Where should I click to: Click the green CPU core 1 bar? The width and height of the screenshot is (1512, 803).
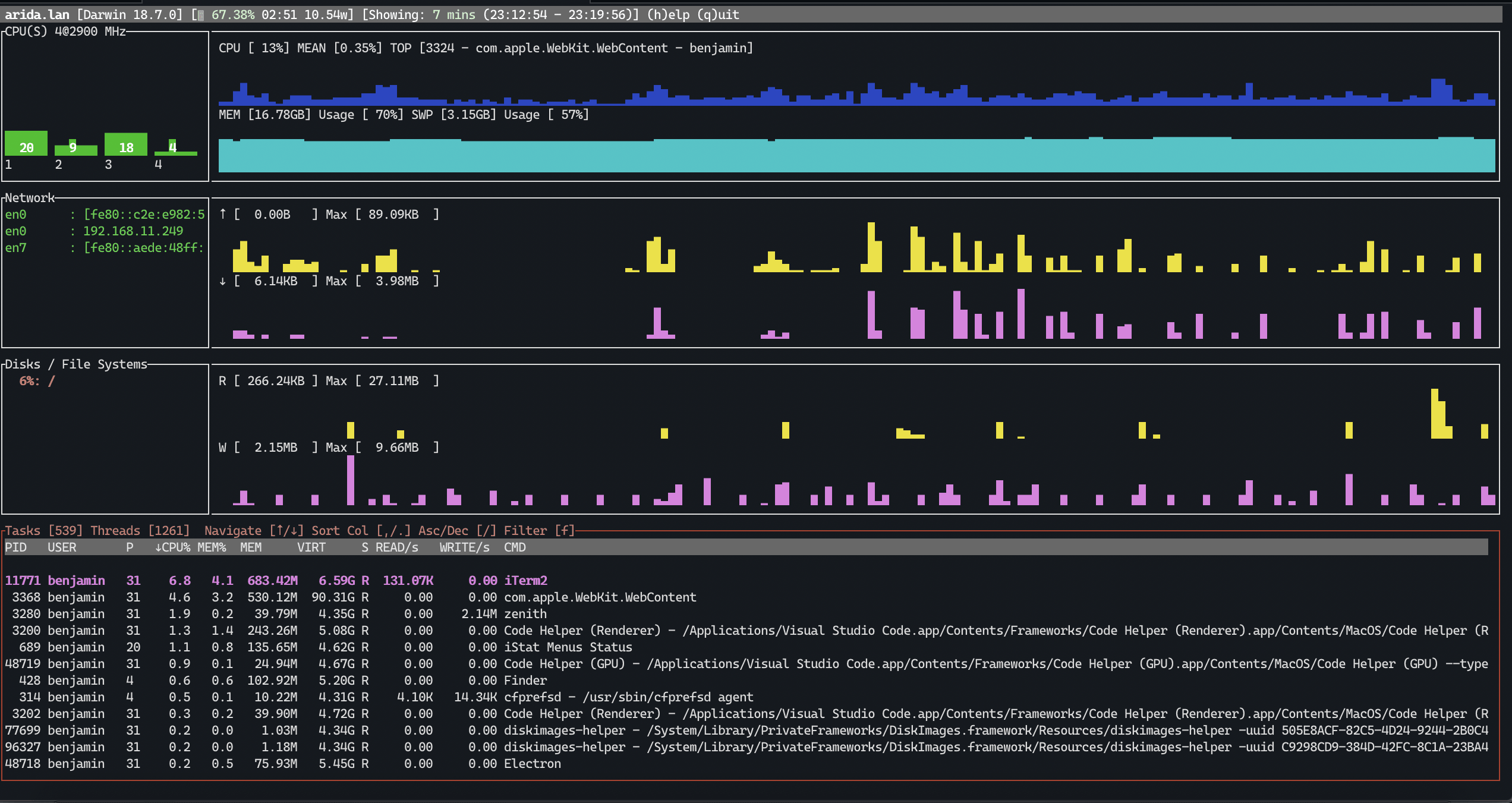pyautogui.click(x=26, y=143)
